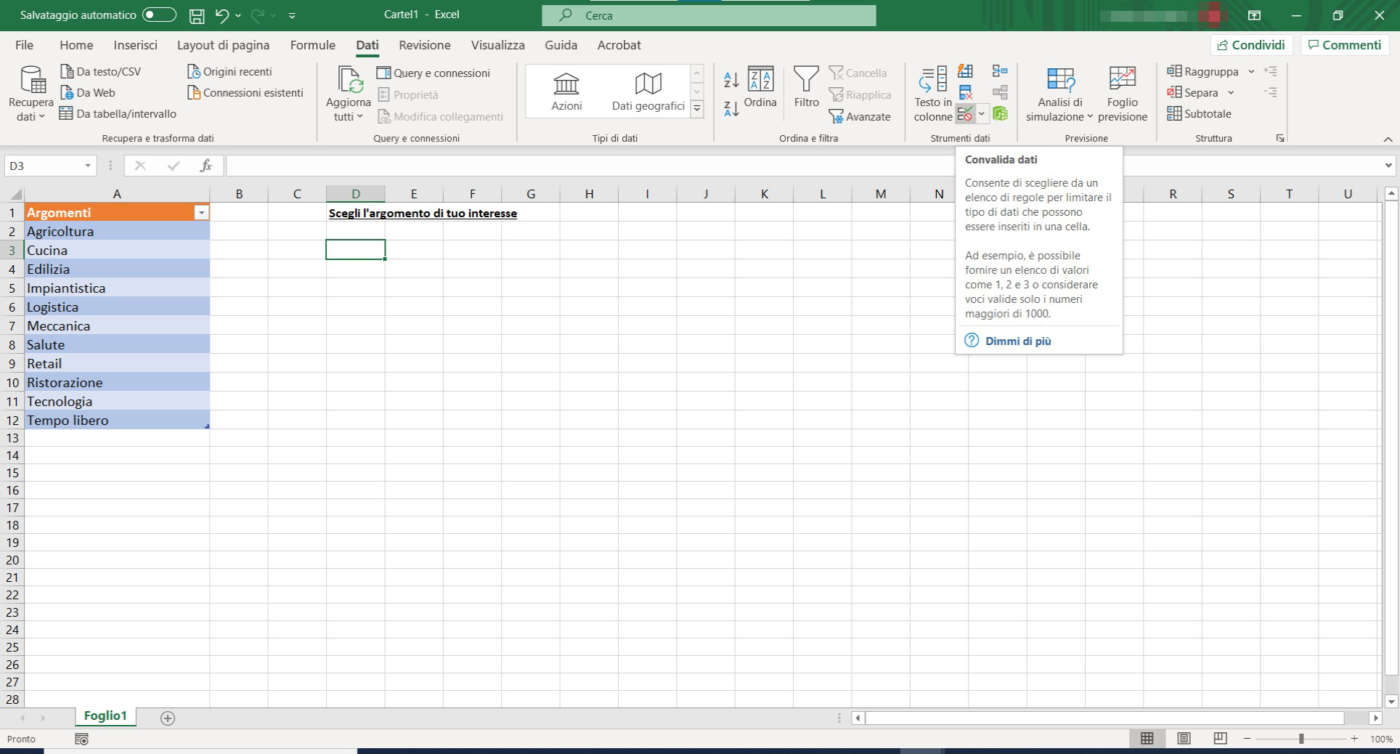Select the Azioni data type
The image size is (1400, 754).
click(x=567, y=91)
